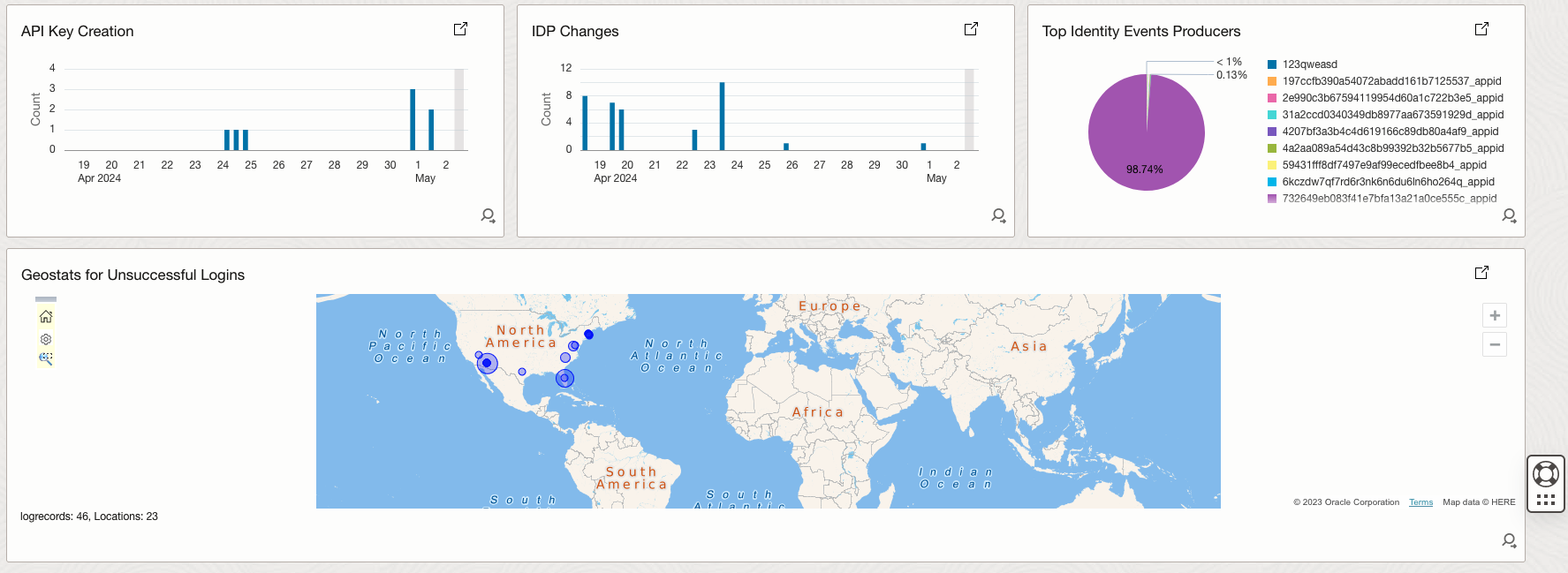Viewport: 1568px width, 573px height.
Task: Select the map marquee zoom tool
Action: [46, 358]
